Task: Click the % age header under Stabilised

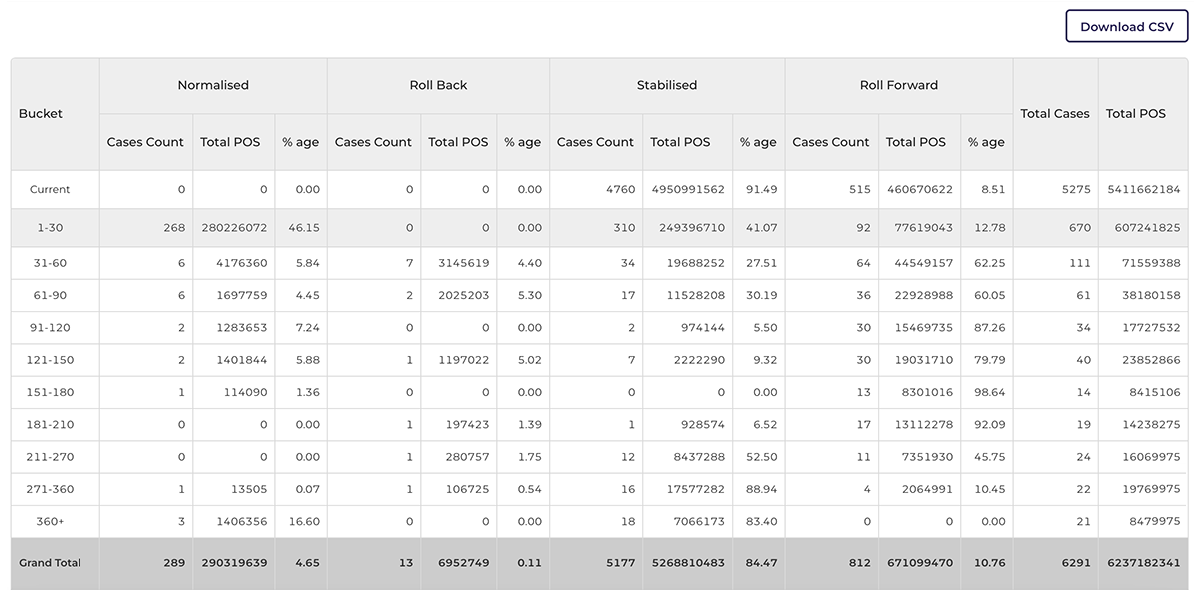Action: tap(759, 142)
